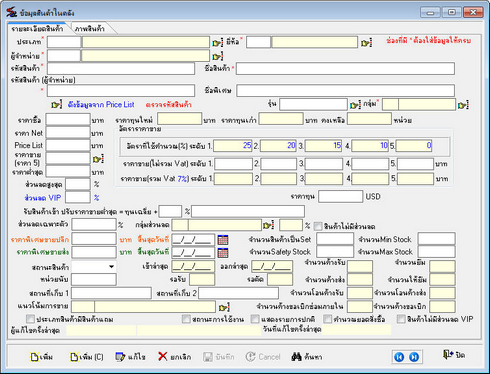The width and height of the screenshot is (490, 374).
Task: Click the Price List price input field
Action: coord(68,145)
